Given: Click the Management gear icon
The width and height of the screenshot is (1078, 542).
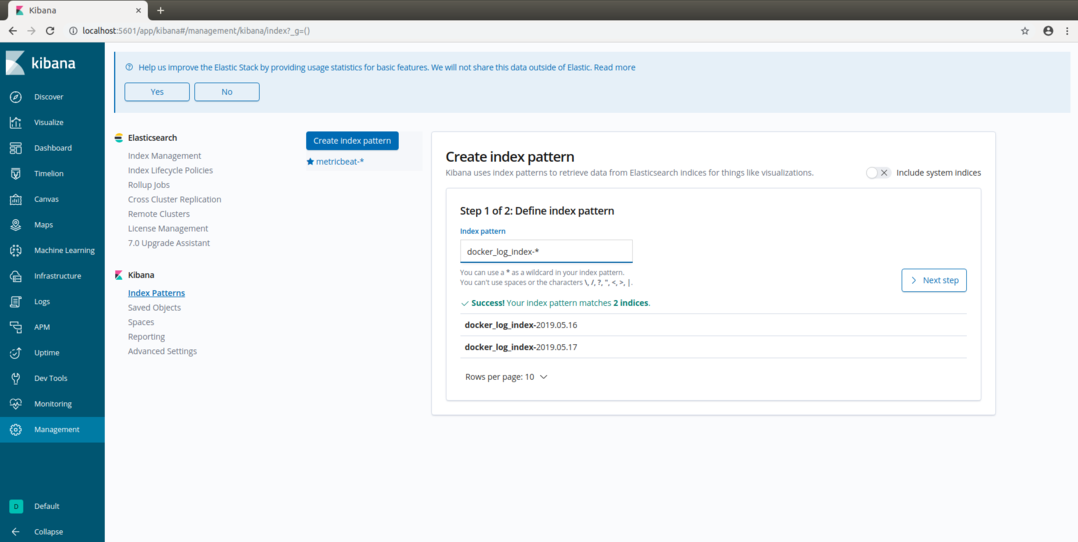Looking at the screenshot, I should tap(15, 429).
